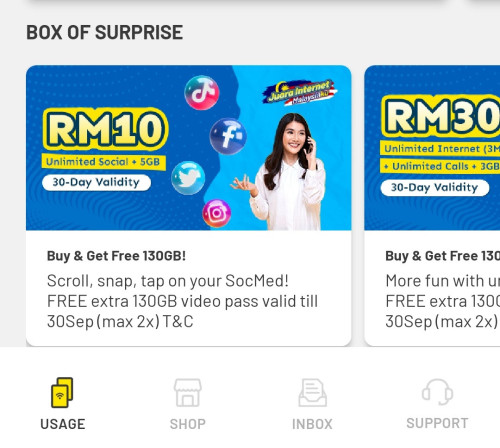This screenshot has width=500, height=448.
Task: Tap the Support headset icon
Action: coord(437,392)
